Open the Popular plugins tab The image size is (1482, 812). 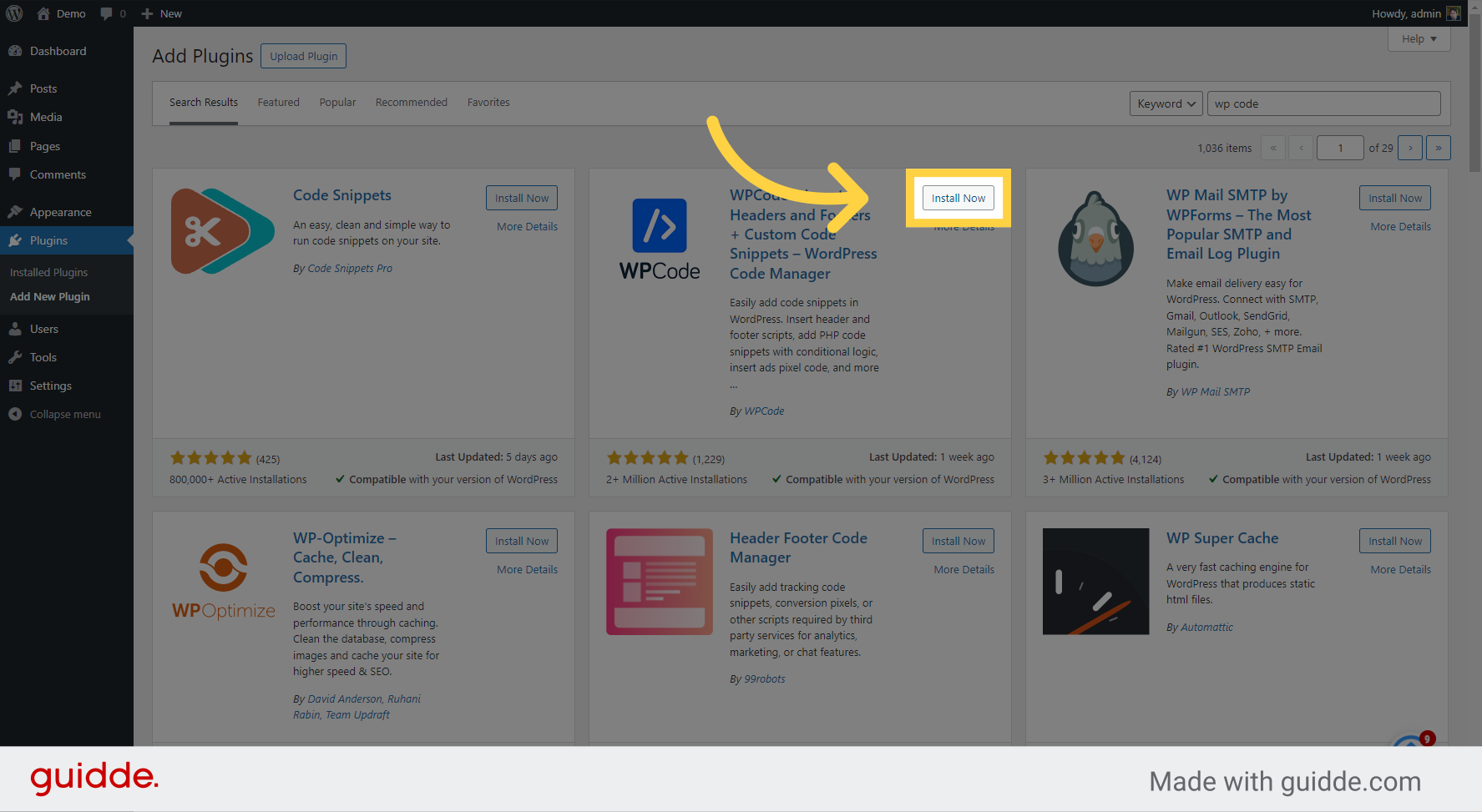337,102
